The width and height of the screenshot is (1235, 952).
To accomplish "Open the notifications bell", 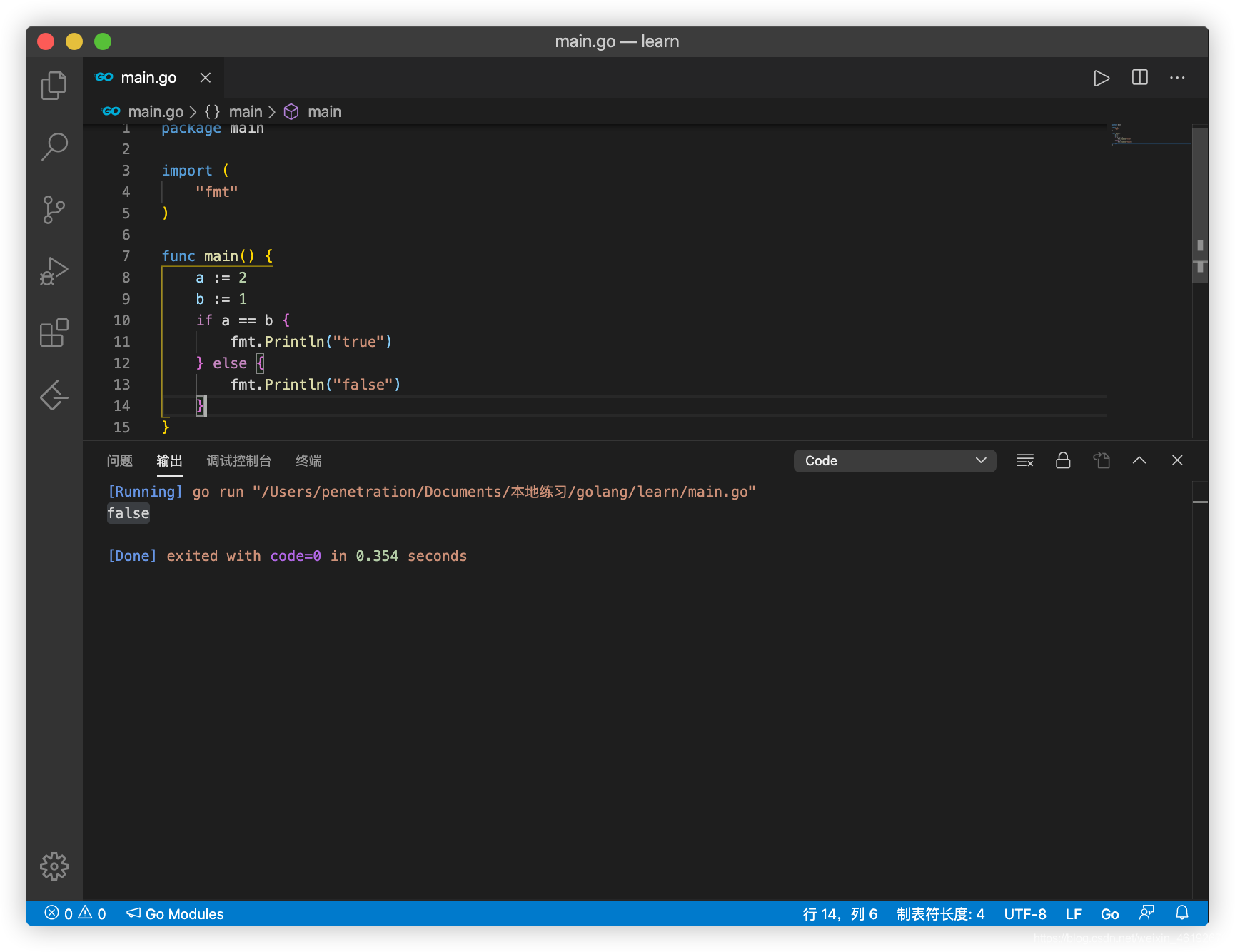I will point(1182,913).
